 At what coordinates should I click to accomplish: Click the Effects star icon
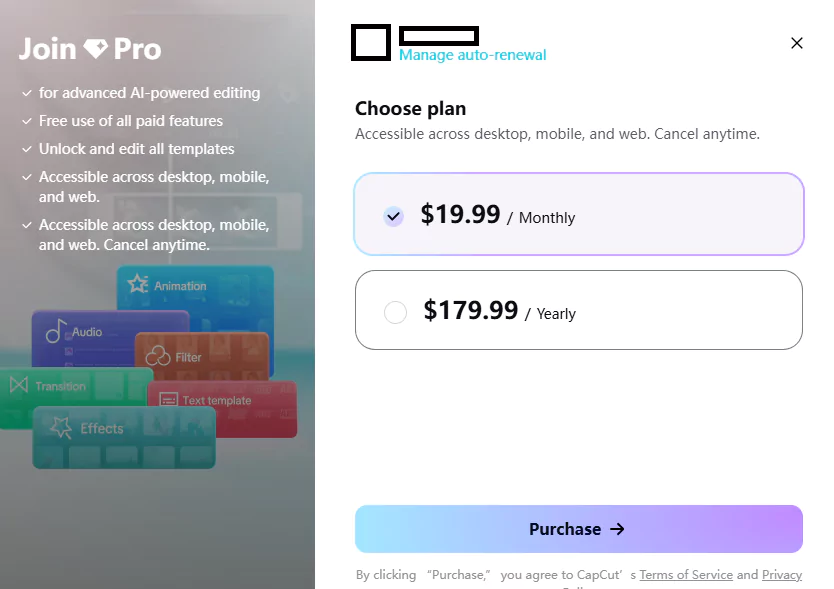click(x=59, y=427)
